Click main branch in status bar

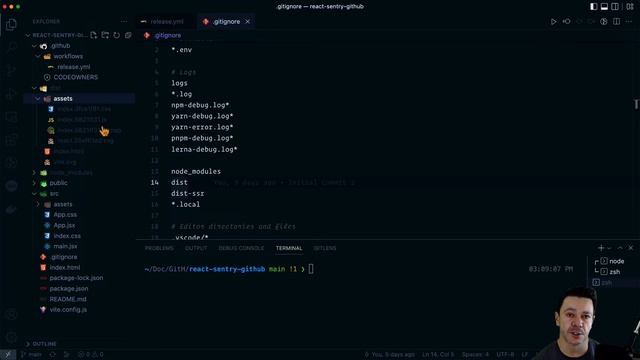[32, 354]
